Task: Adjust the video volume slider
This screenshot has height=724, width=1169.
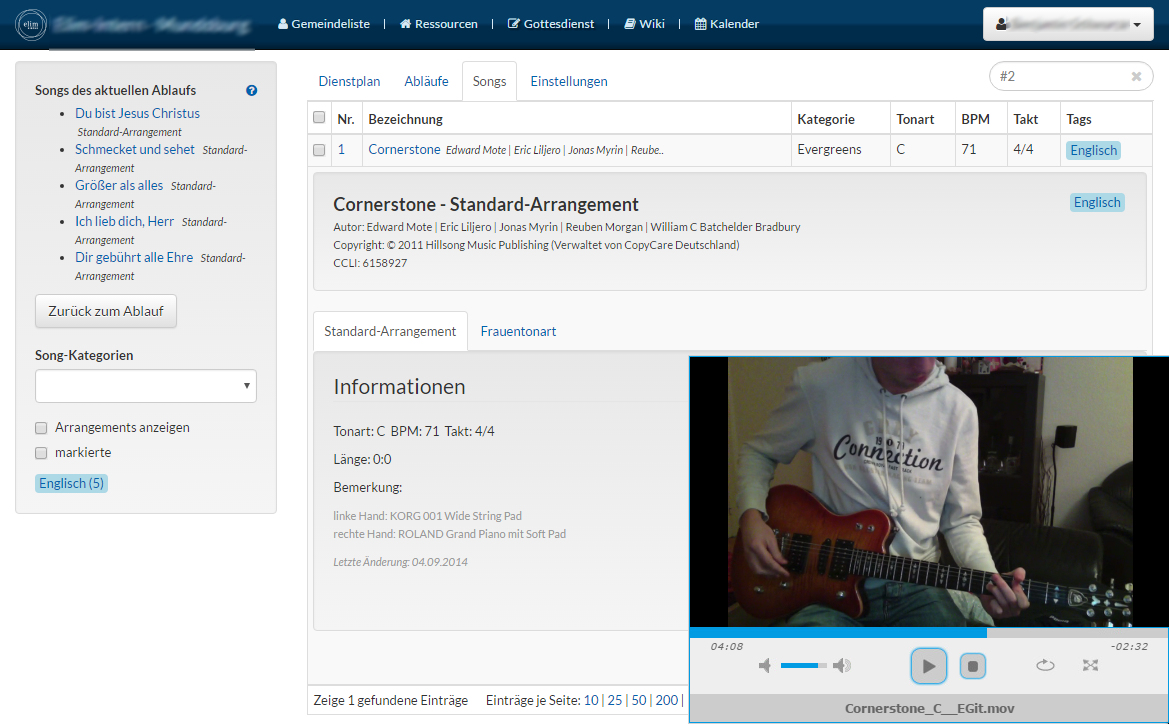Action: tap(803, 665)
